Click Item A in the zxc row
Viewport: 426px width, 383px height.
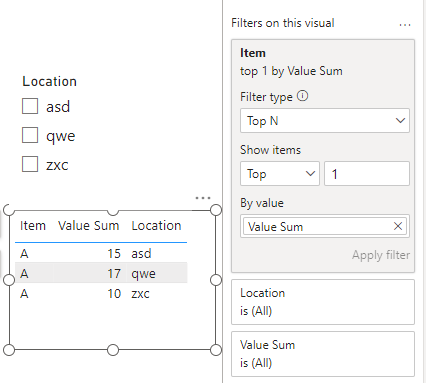click(24, 294)
